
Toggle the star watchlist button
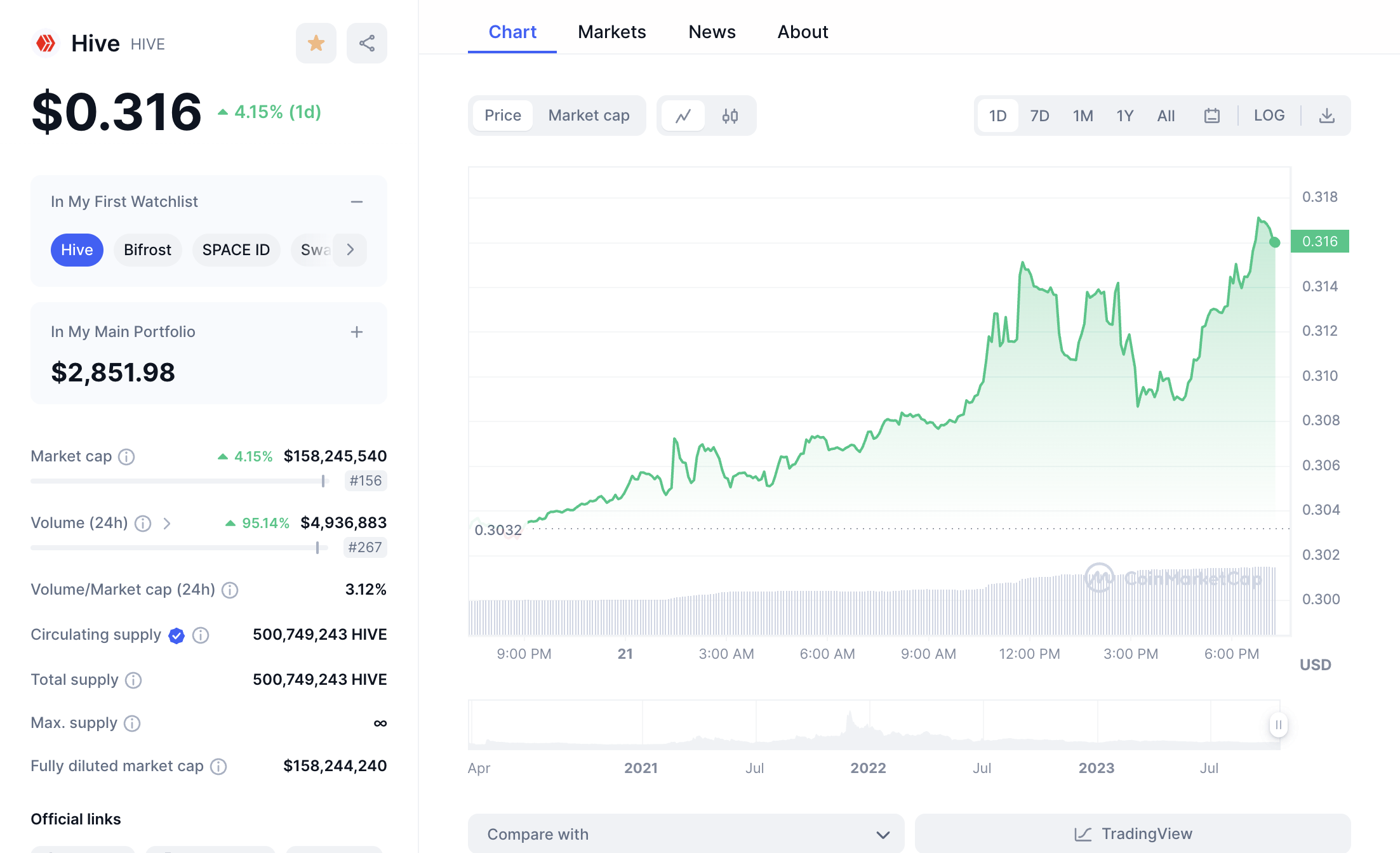pyautogui.click(x=316, y=43)
